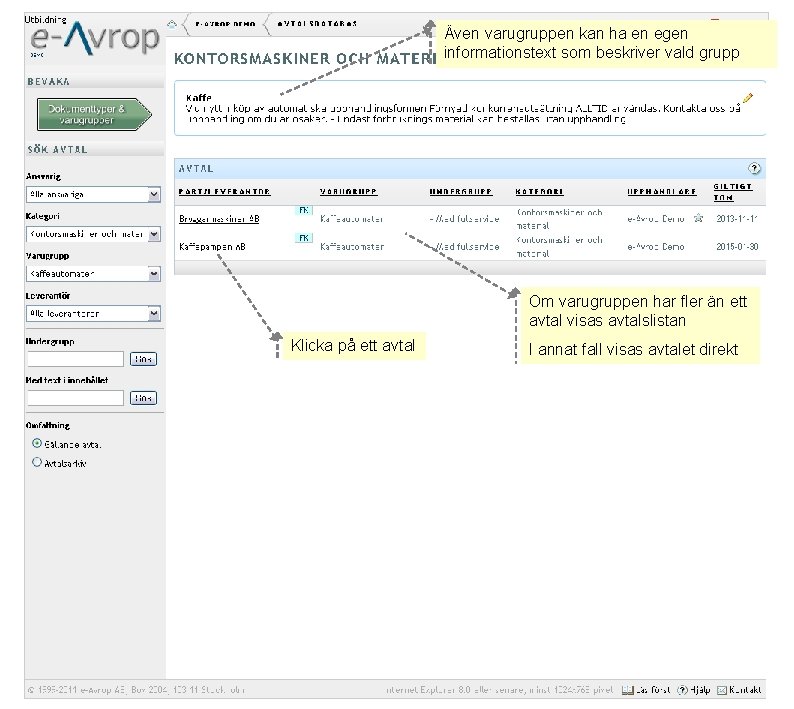Open Hjälp in the footer
The height and width of the screenshot is (709, 794).
(694, 690)
